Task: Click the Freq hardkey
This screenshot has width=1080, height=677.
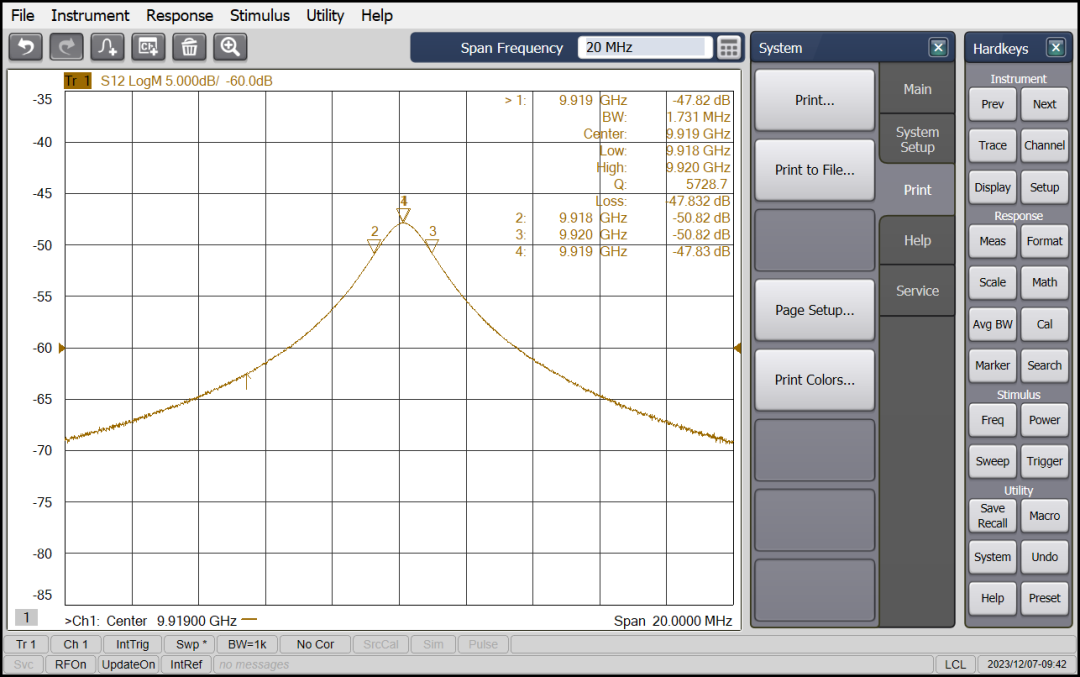Action: 993,420
